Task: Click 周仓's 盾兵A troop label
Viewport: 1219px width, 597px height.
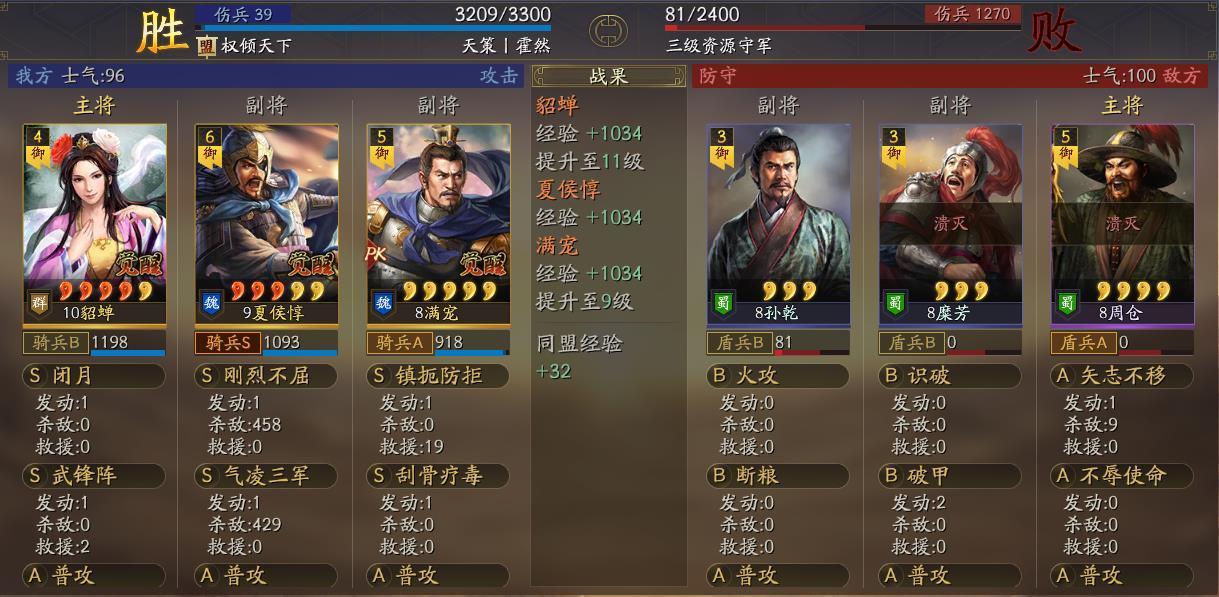Action: click(x=1083, y=342)
